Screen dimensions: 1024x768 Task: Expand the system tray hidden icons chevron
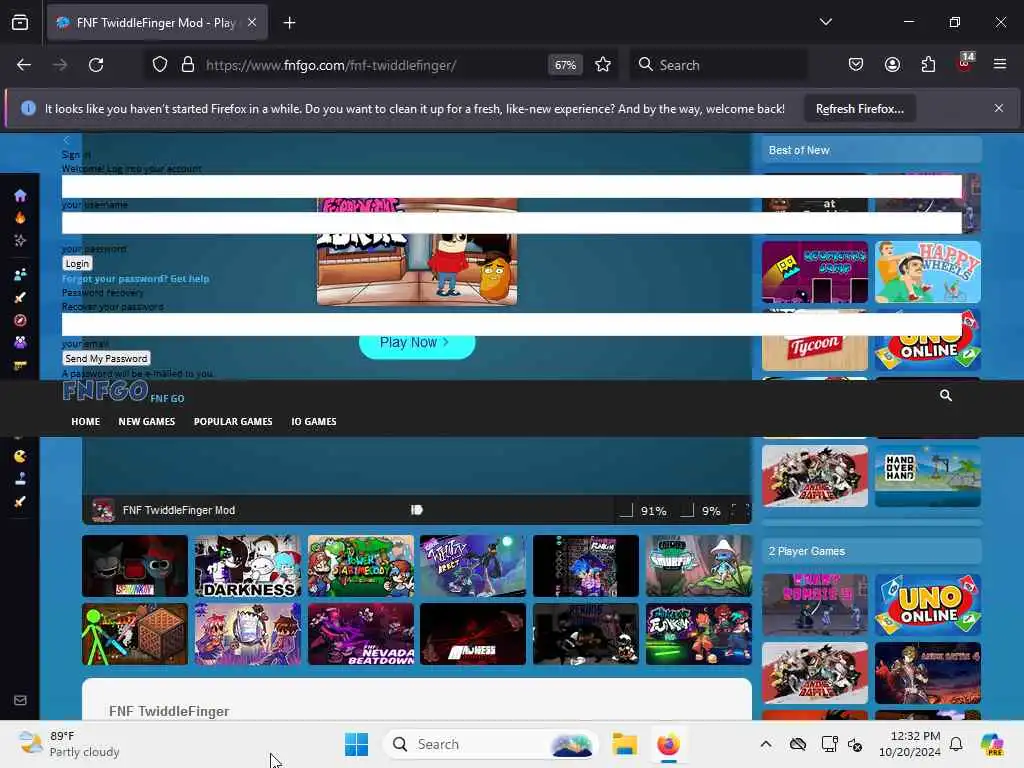pos(766,744)
